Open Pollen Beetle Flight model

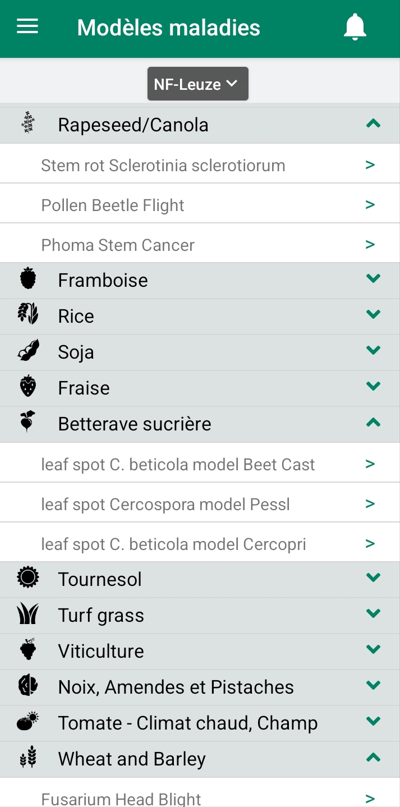(200, 205)
